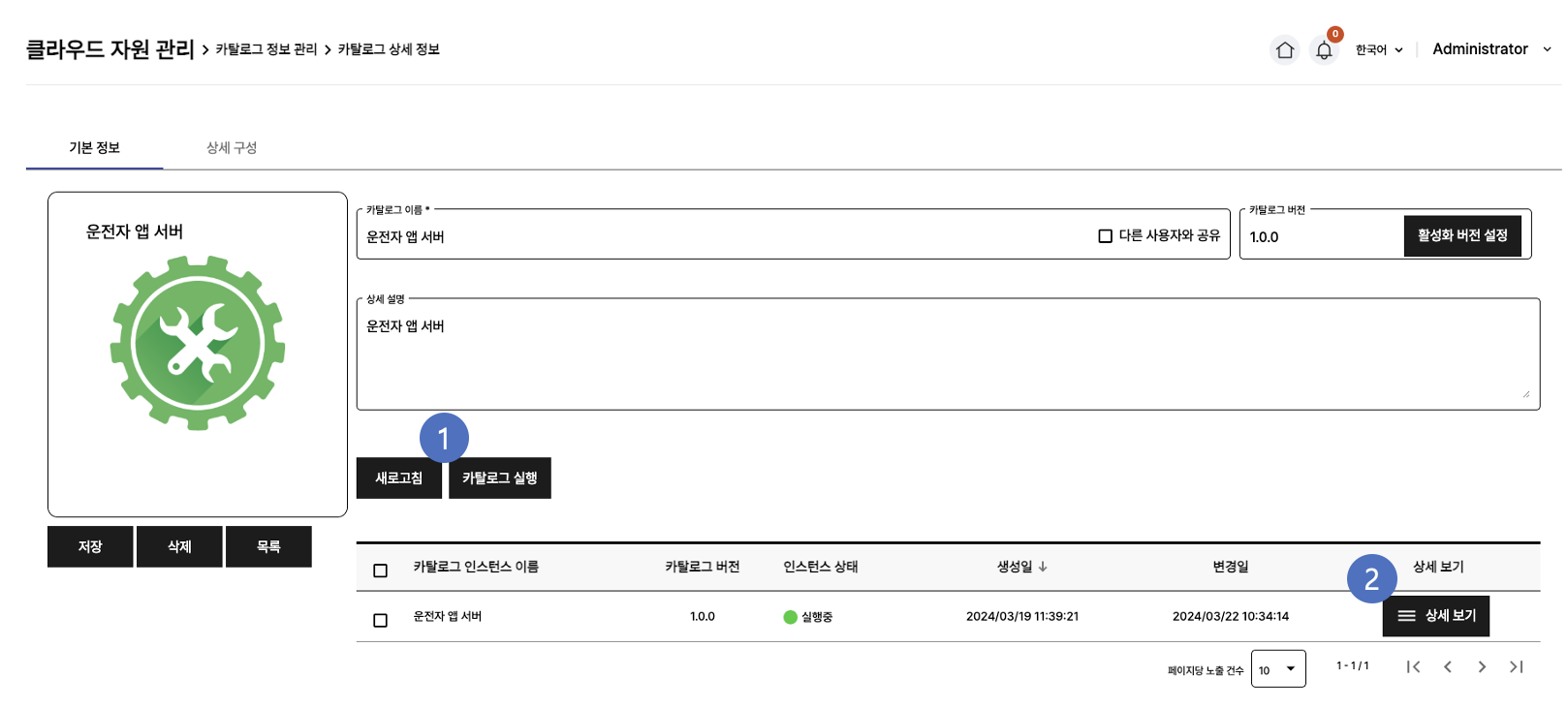Go to first page of table
The height and width of the screenshot is (709, 1568).
pos(1413,666)
